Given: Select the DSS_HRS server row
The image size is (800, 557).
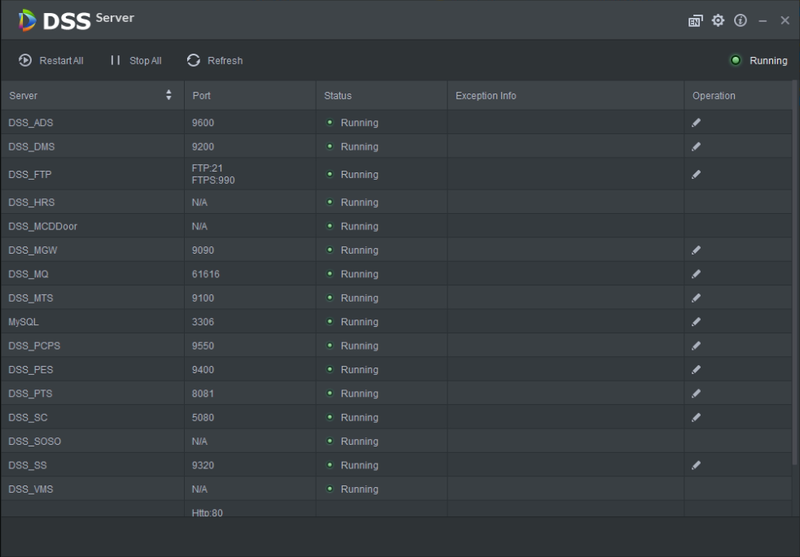Looking at the screenshot, I should 90,202.
